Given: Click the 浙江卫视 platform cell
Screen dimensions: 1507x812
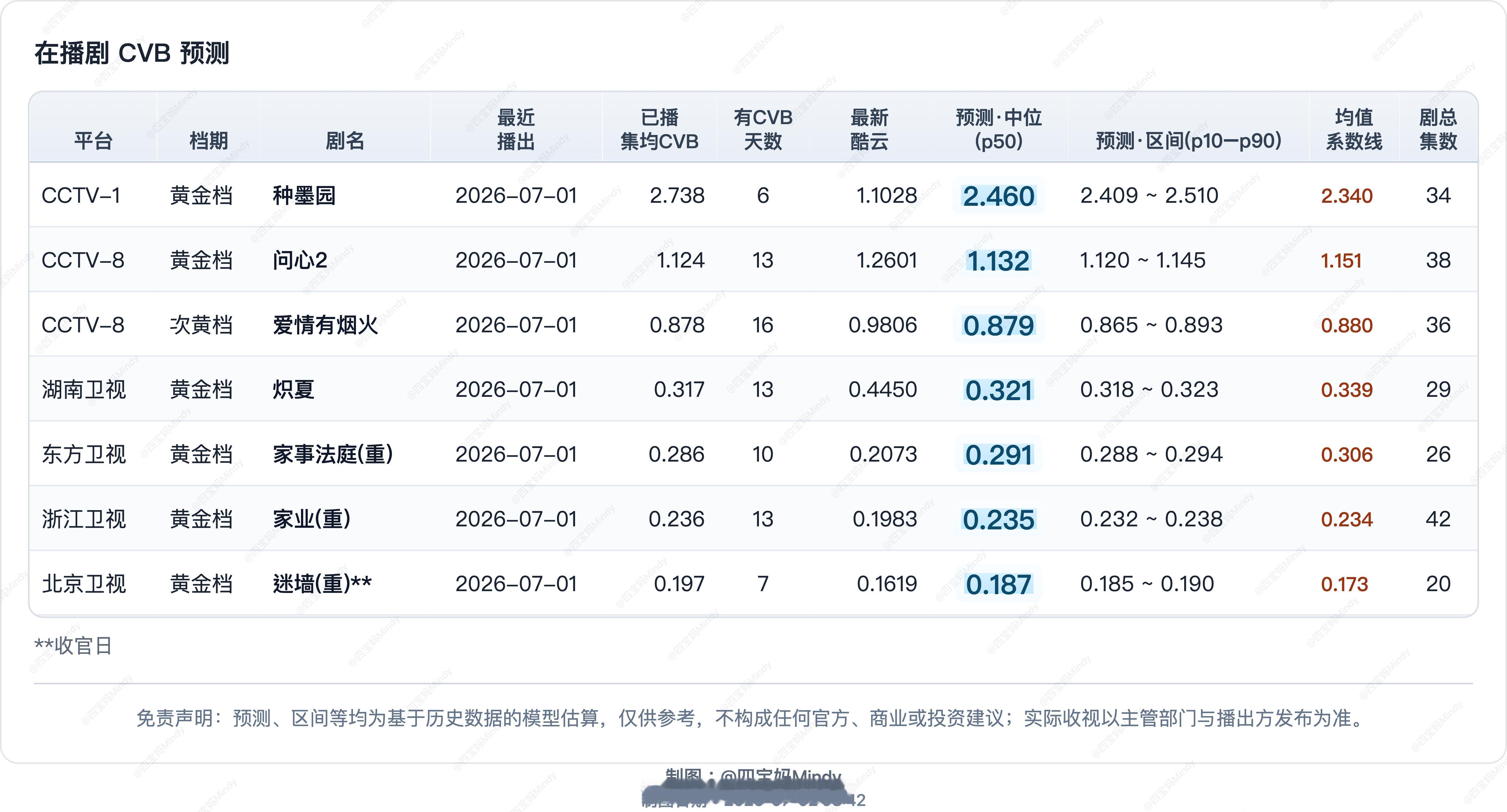Looking at the screenshot, I should pyautogui.click(x=84, y=519).
